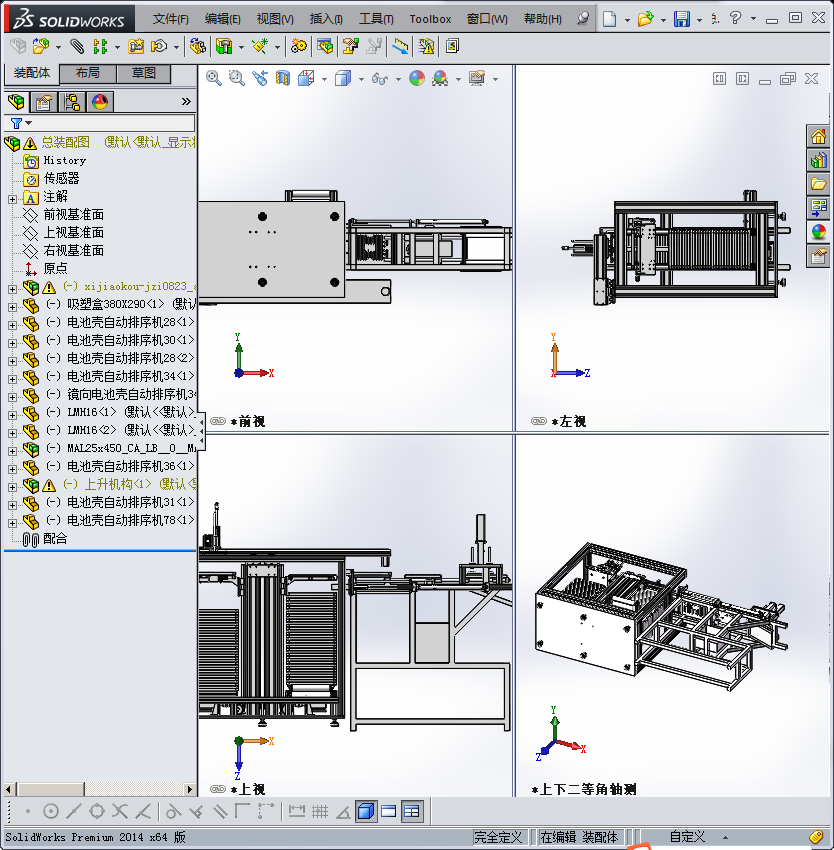Open the Insert Components dropdown arrow

(58, 48)
